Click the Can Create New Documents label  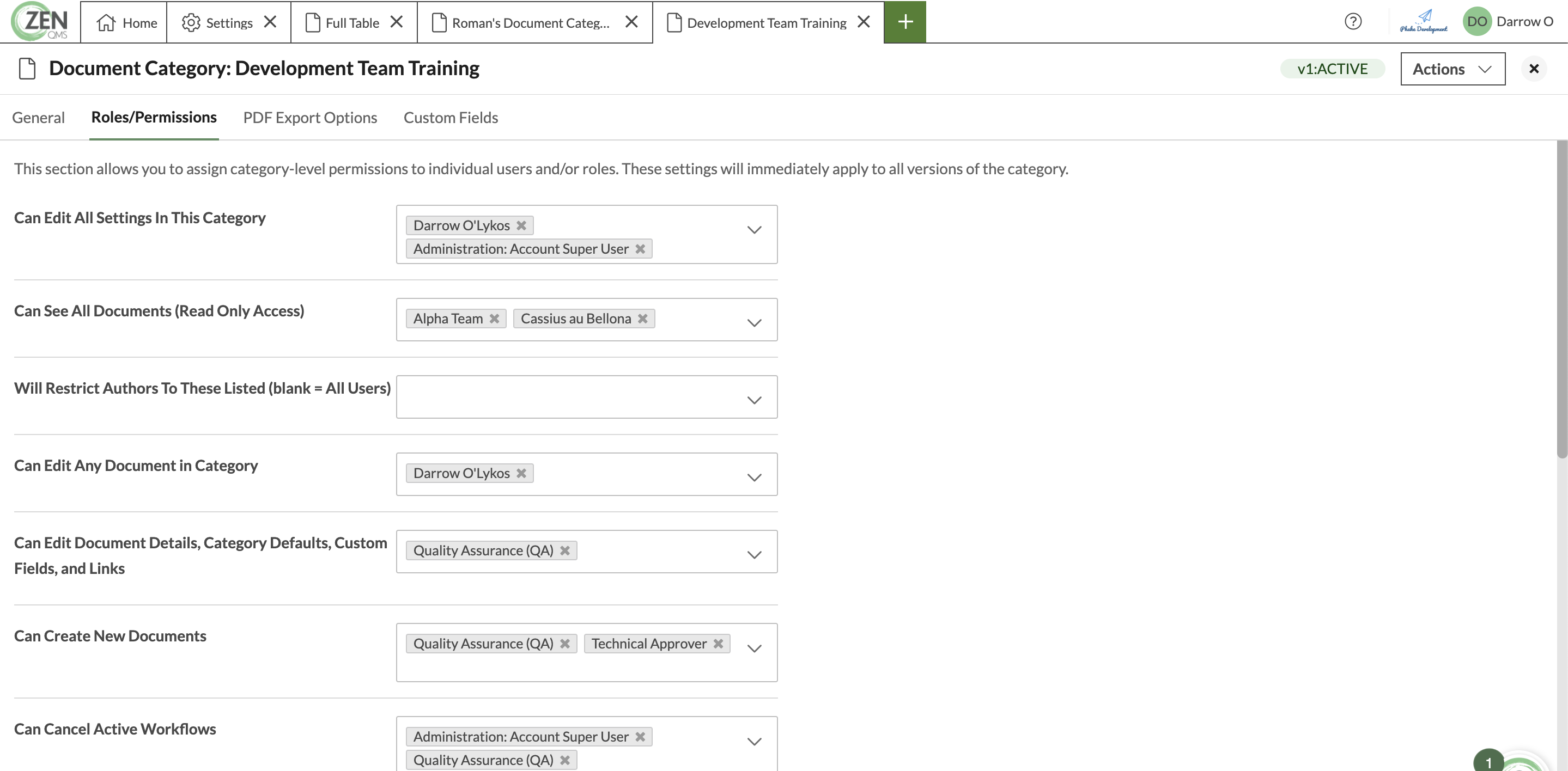(x=110, y=636)
